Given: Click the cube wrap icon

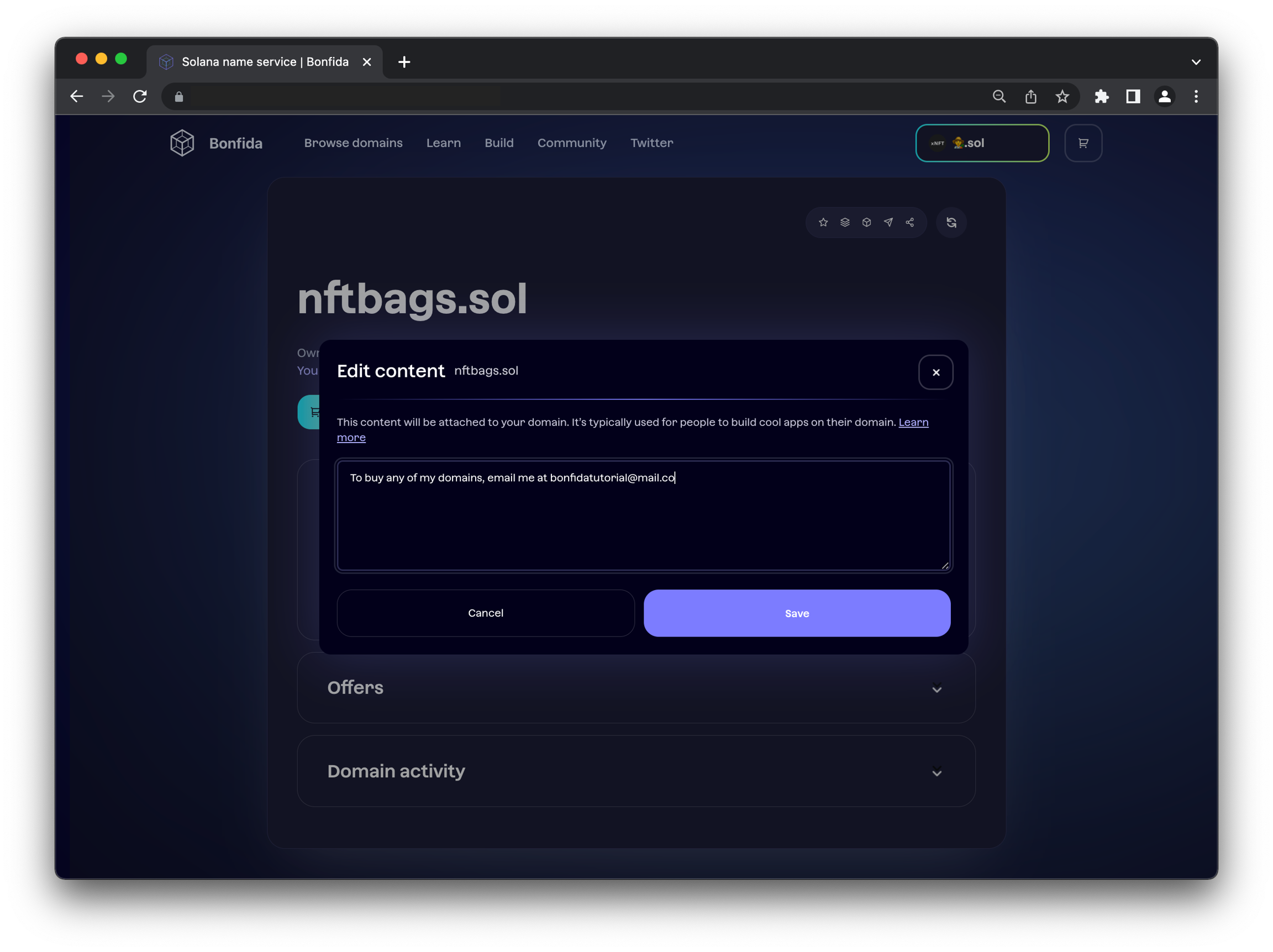Looking at the screenshot, I should (x=867, y=222).
